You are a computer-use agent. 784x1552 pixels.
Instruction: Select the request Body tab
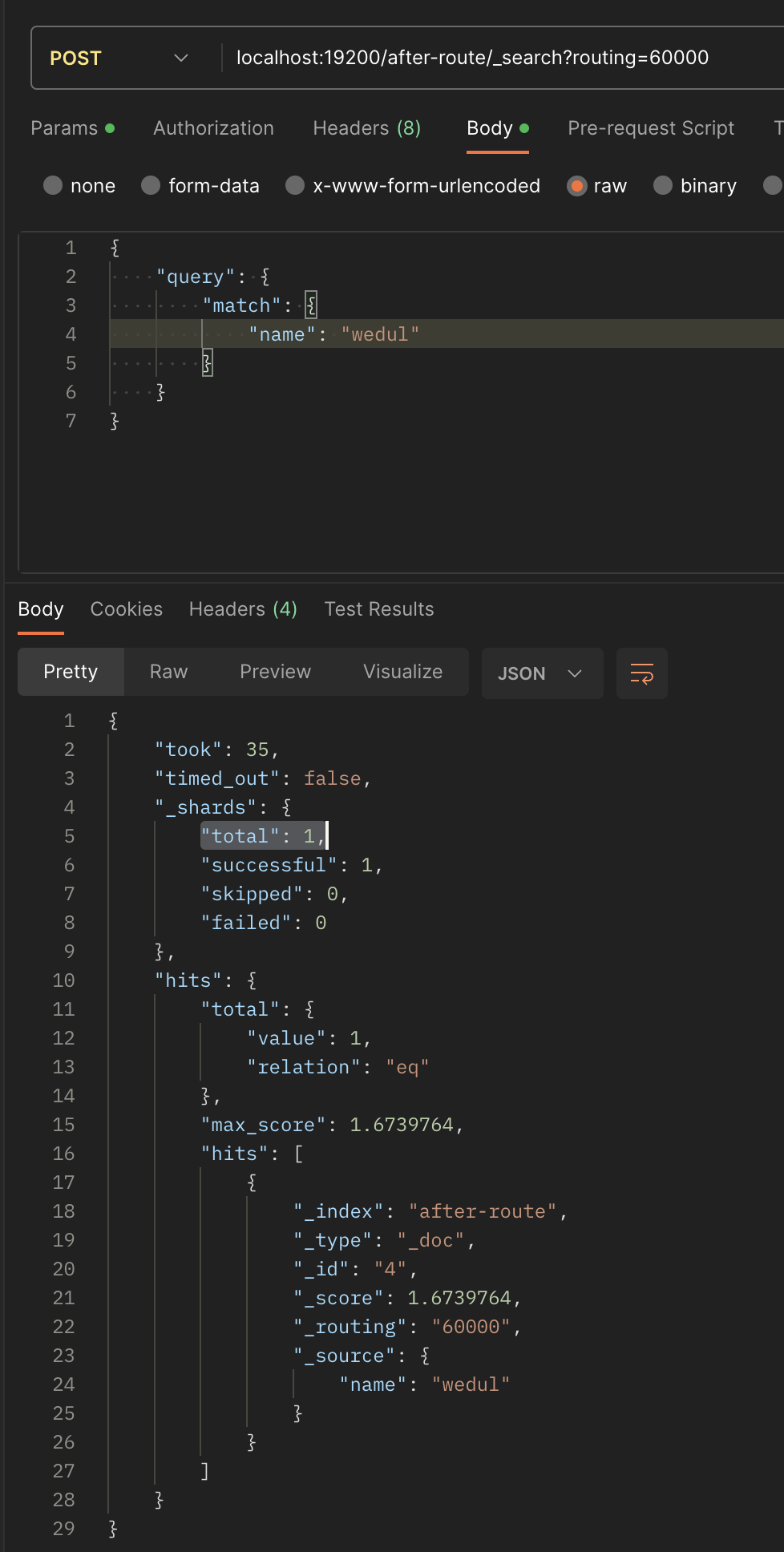coord(498,128)
